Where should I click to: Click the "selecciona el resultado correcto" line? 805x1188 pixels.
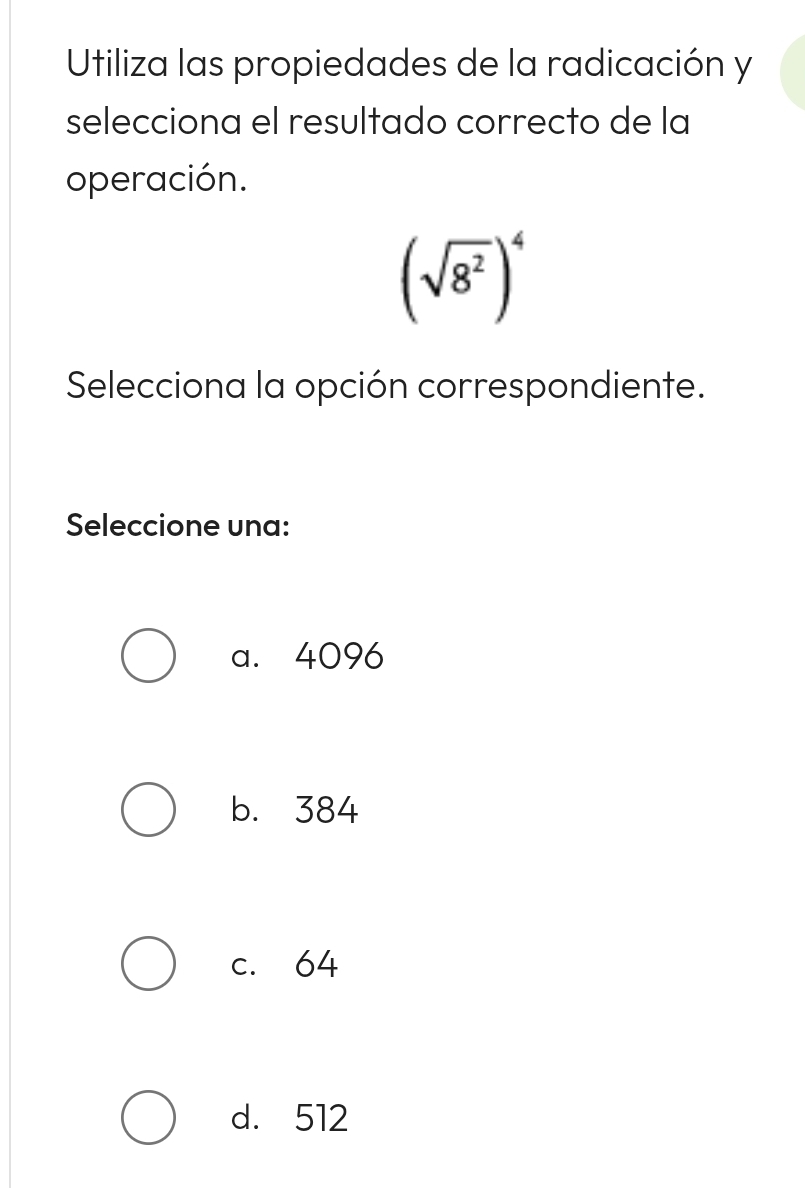(x=378, y=124)
